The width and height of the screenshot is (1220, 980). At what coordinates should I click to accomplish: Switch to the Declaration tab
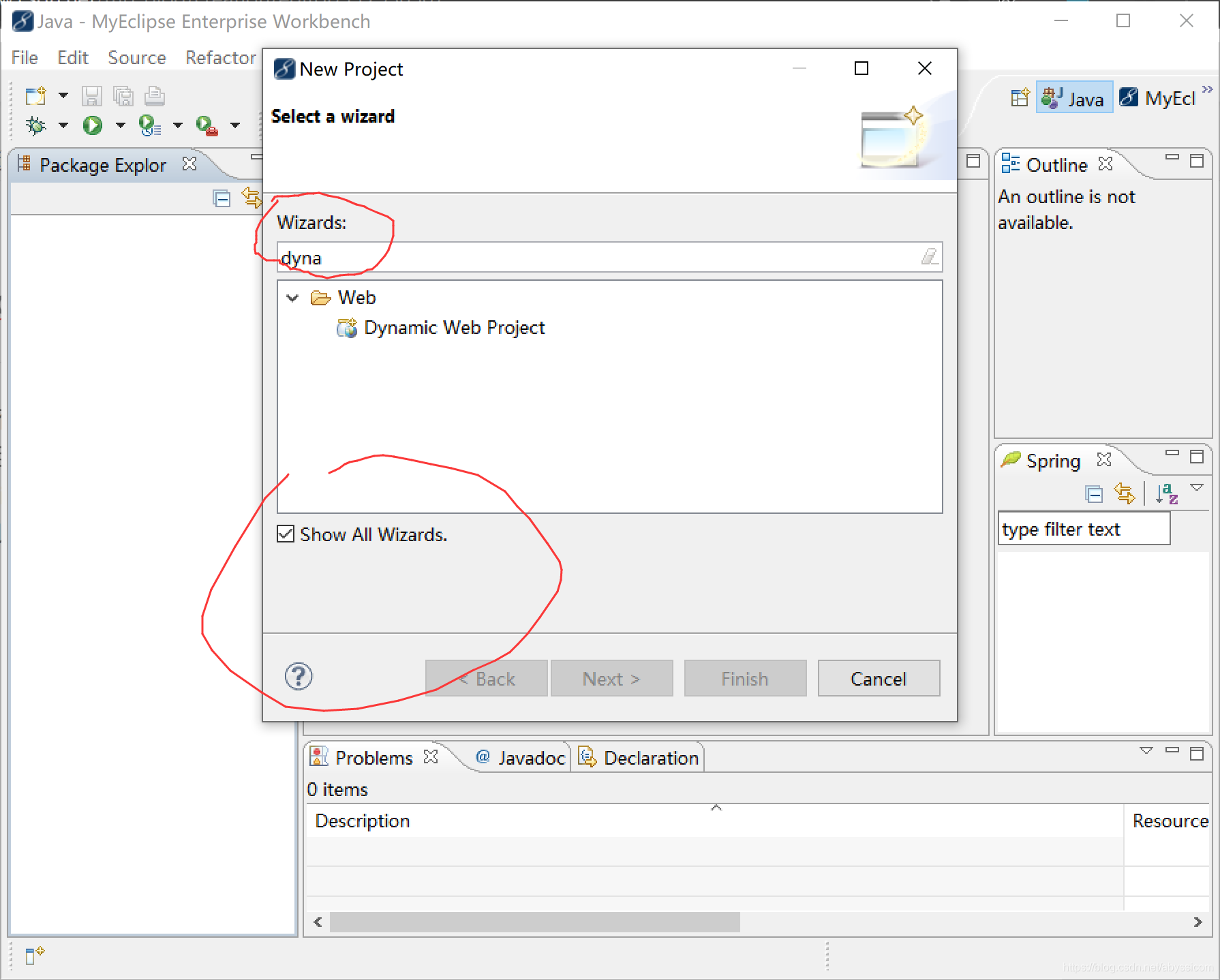point(639,758)
